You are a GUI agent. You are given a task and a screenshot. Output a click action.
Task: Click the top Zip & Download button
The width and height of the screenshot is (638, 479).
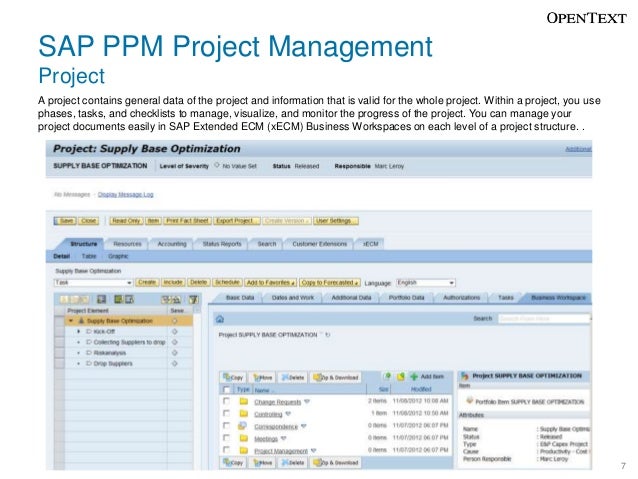pyautogui.click(x=336, y=377)
